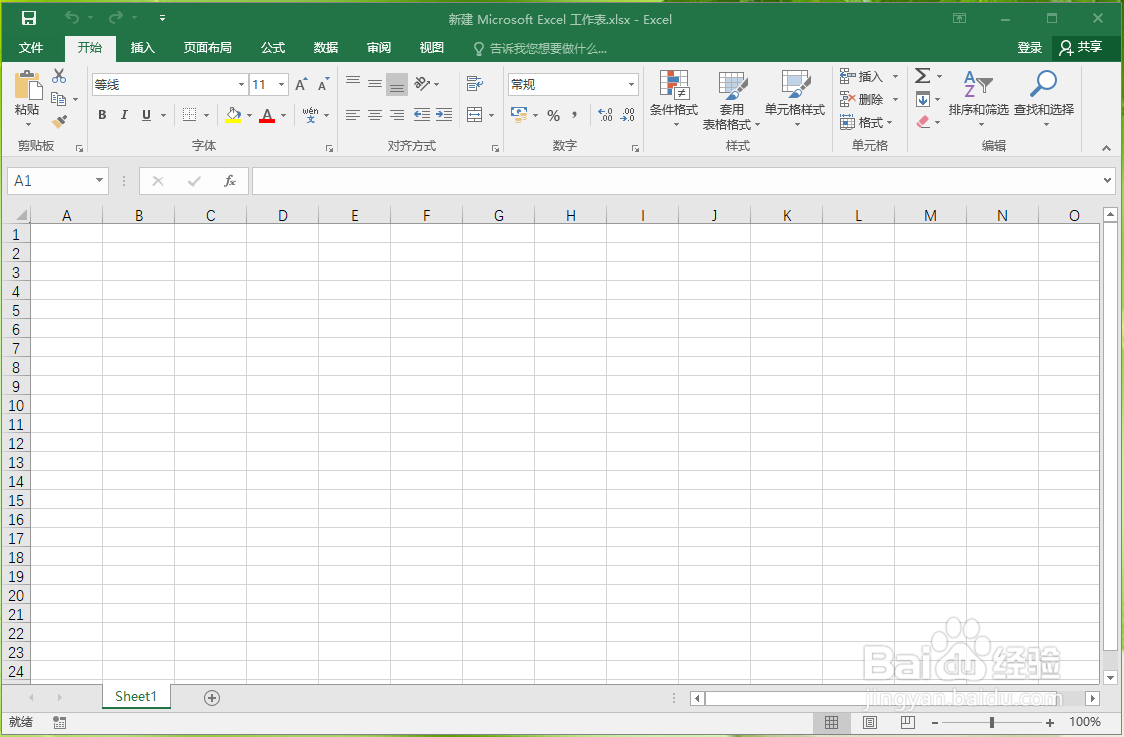Viewport: 1124px width, 737px height.
Task: Add a new sheet with the plus button
Action: (211, 696)
